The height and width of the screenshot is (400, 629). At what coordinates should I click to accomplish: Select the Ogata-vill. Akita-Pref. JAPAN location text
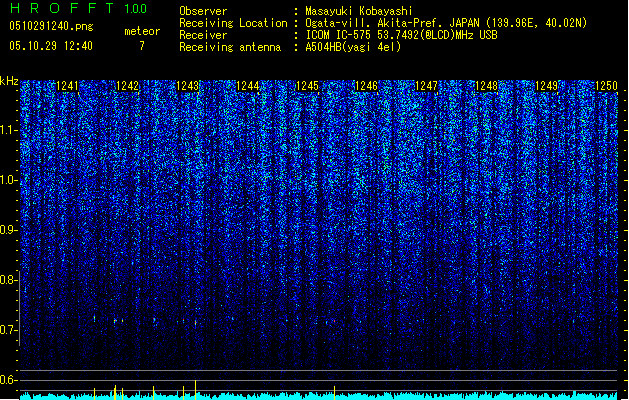coord(446,23)
